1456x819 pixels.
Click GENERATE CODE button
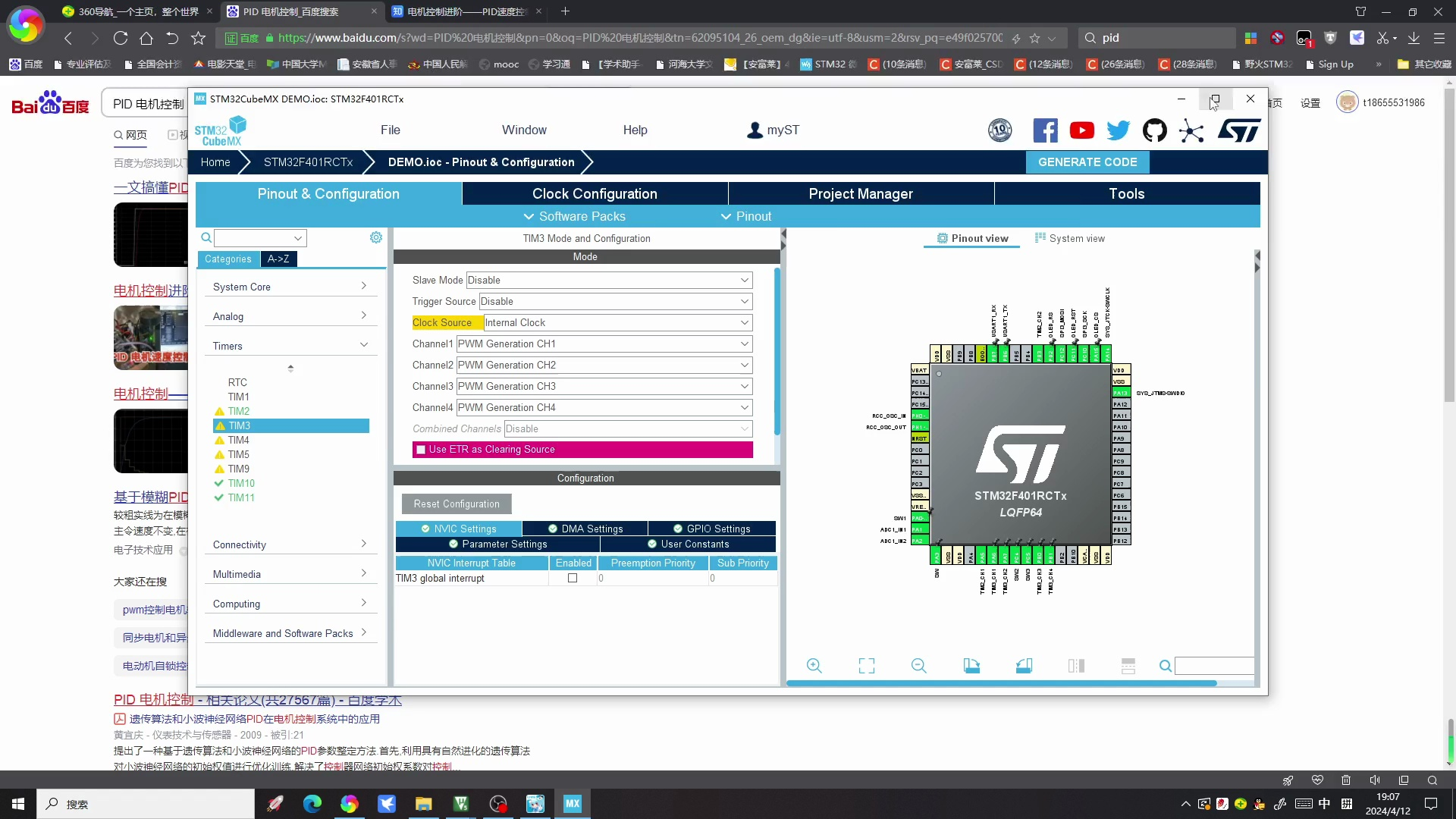[x=1089, y=162]
